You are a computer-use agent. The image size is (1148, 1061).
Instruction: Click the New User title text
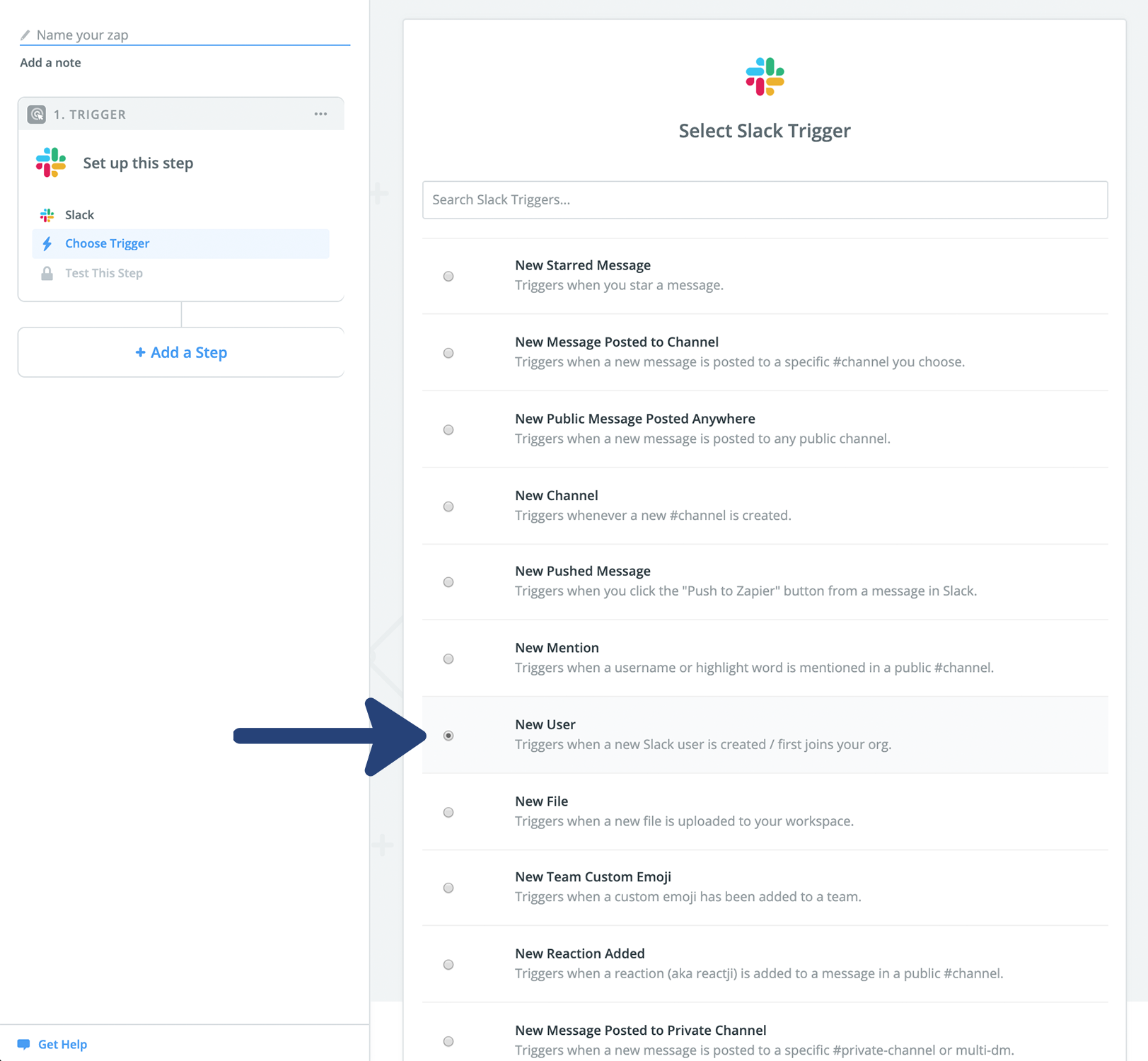point(545,725)
